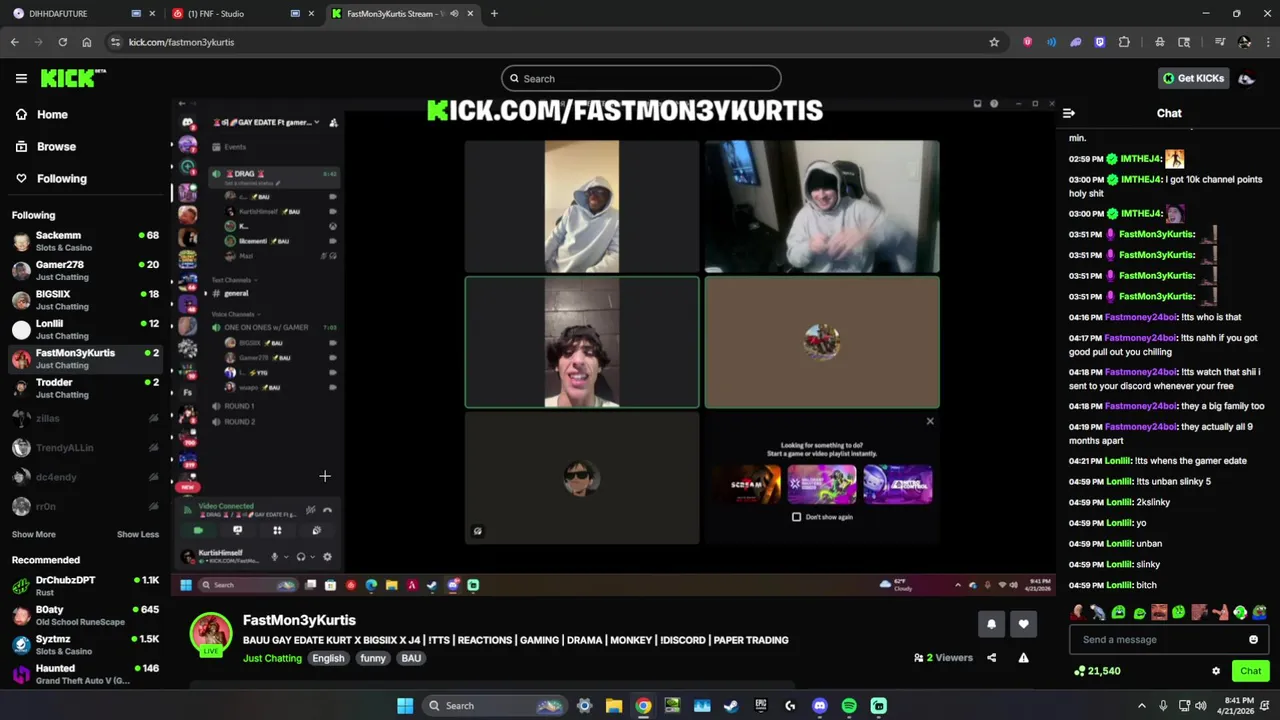Show hidden system tray icons
The image size is (1280, 720).
[1142, 706]
